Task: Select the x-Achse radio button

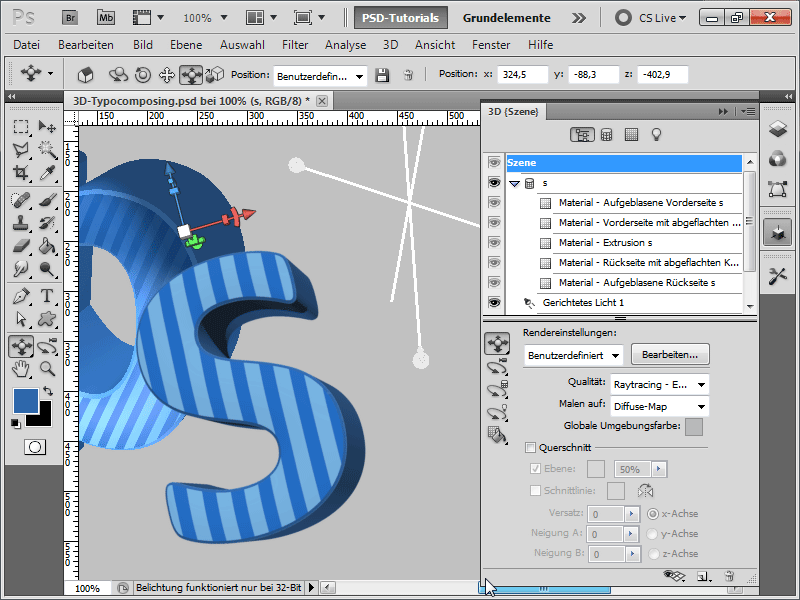Action: [653, 514]
